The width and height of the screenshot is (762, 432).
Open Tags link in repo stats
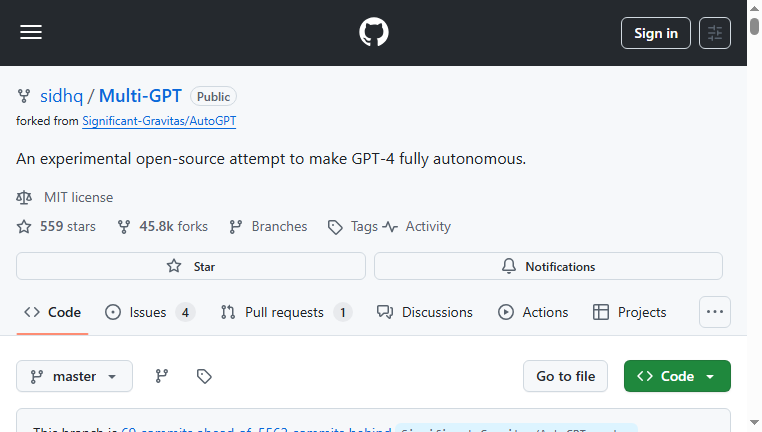click(353, 226)
